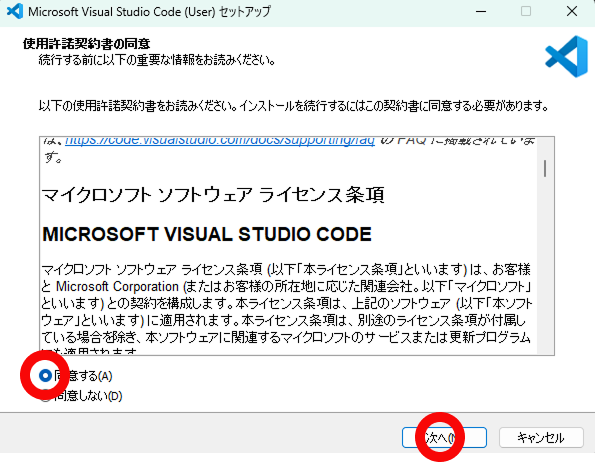Click the large VS Code logo

(x=567, y=56)
